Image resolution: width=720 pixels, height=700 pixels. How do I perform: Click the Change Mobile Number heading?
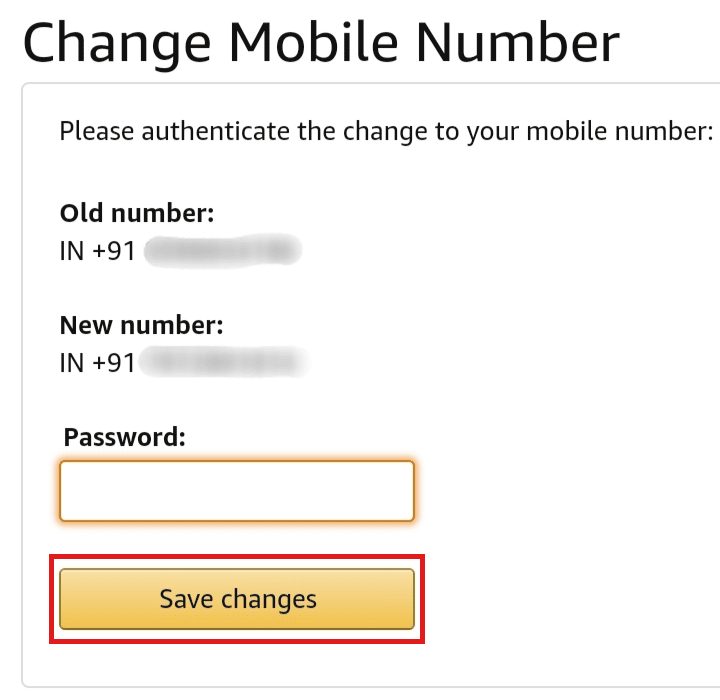[321, 44]
